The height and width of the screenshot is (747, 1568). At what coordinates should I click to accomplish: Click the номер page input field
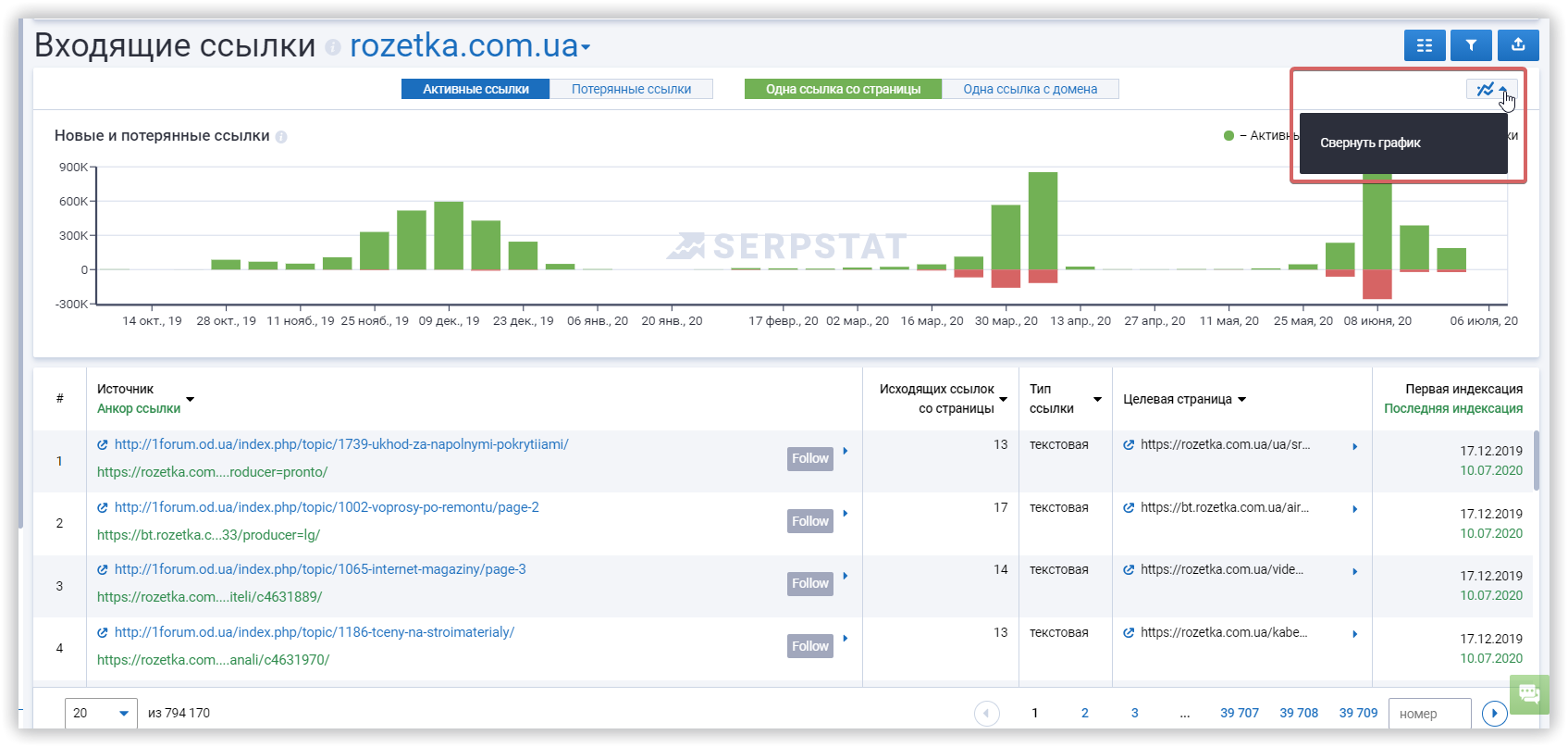1430,714
